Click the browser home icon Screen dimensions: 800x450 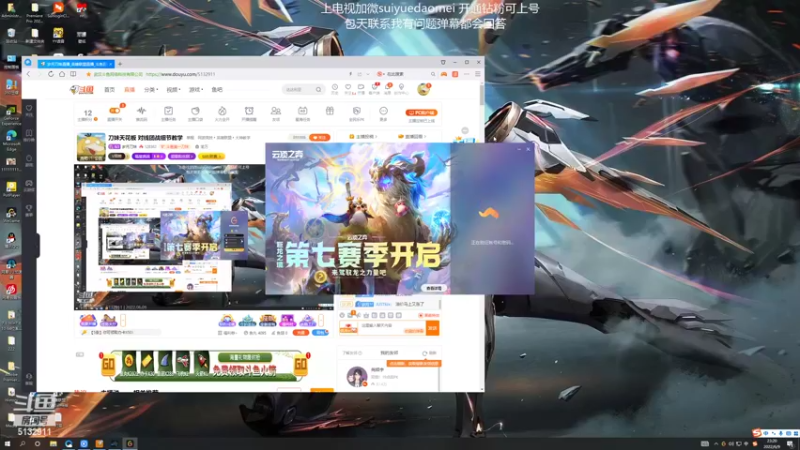[62, 74]
